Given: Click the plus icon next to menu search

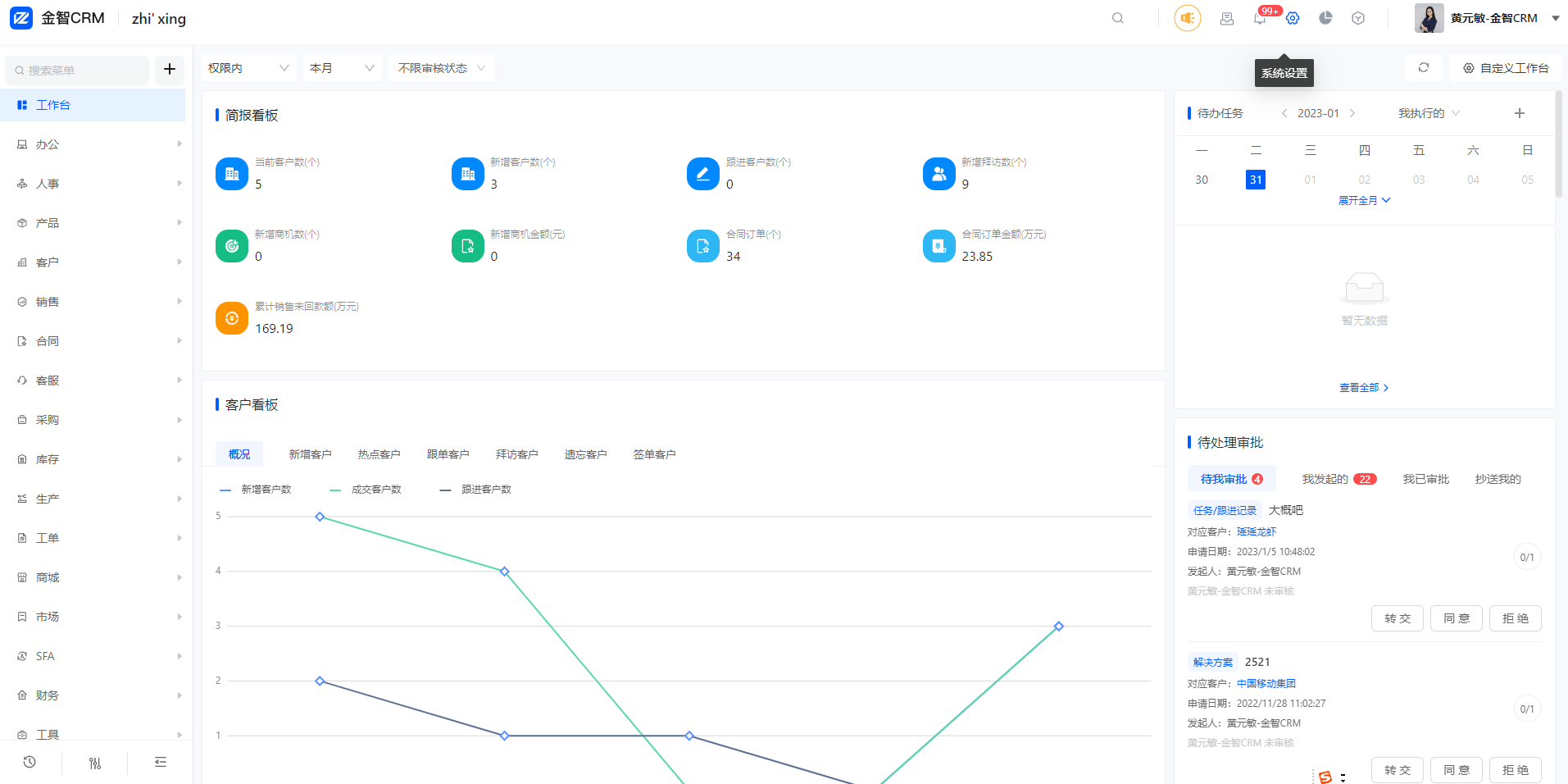Looking at the screenshot, I should click(x=170, y=70).
